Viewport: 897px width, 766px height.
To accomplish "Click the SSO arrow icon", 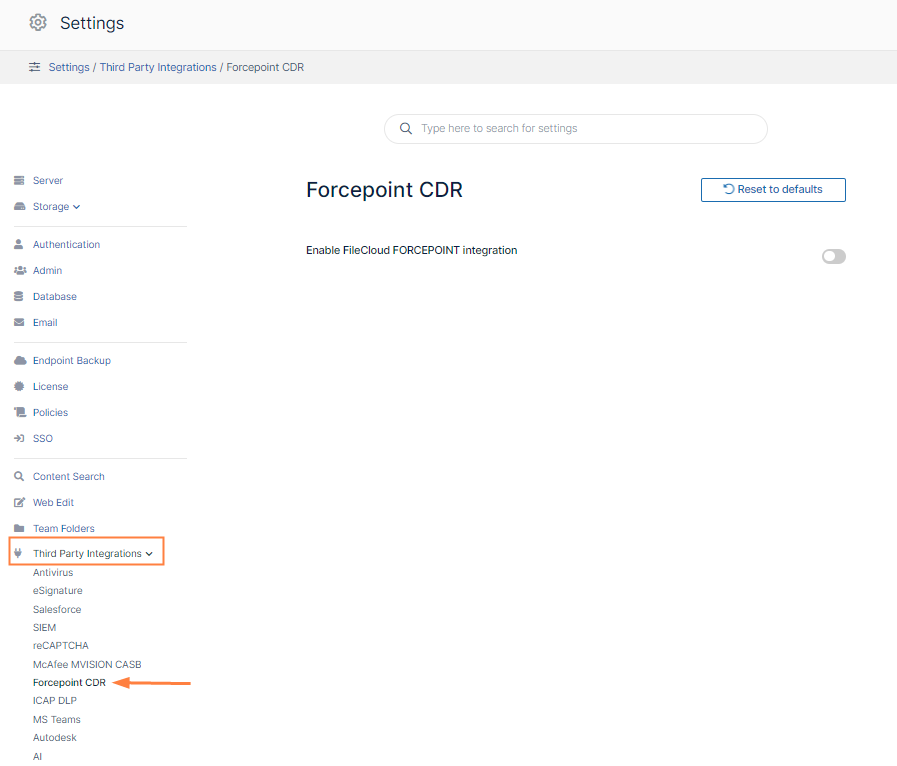I will (20, 438).
